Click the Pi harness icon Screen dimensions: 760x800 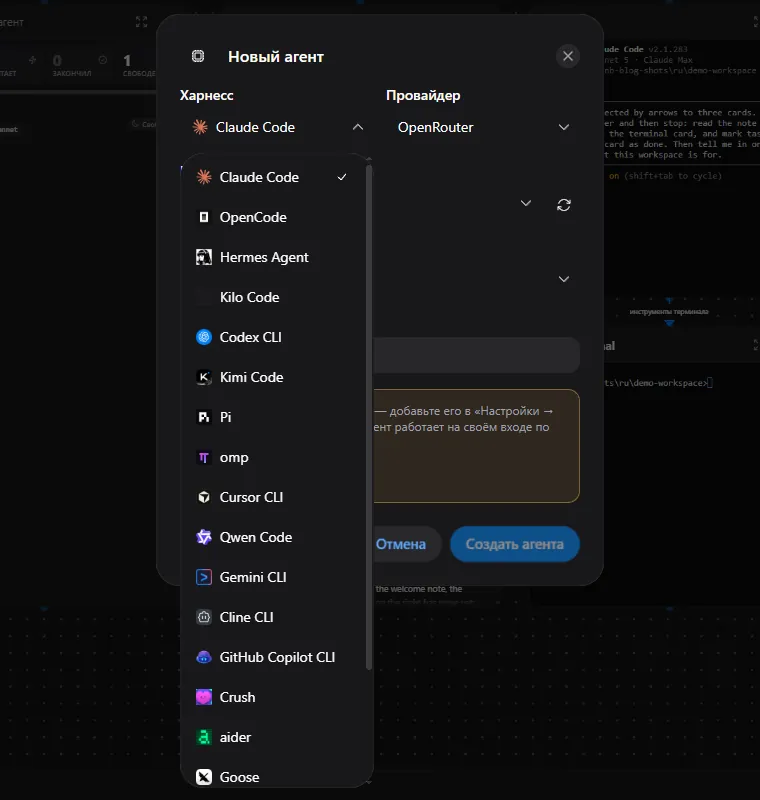point(204,417)
